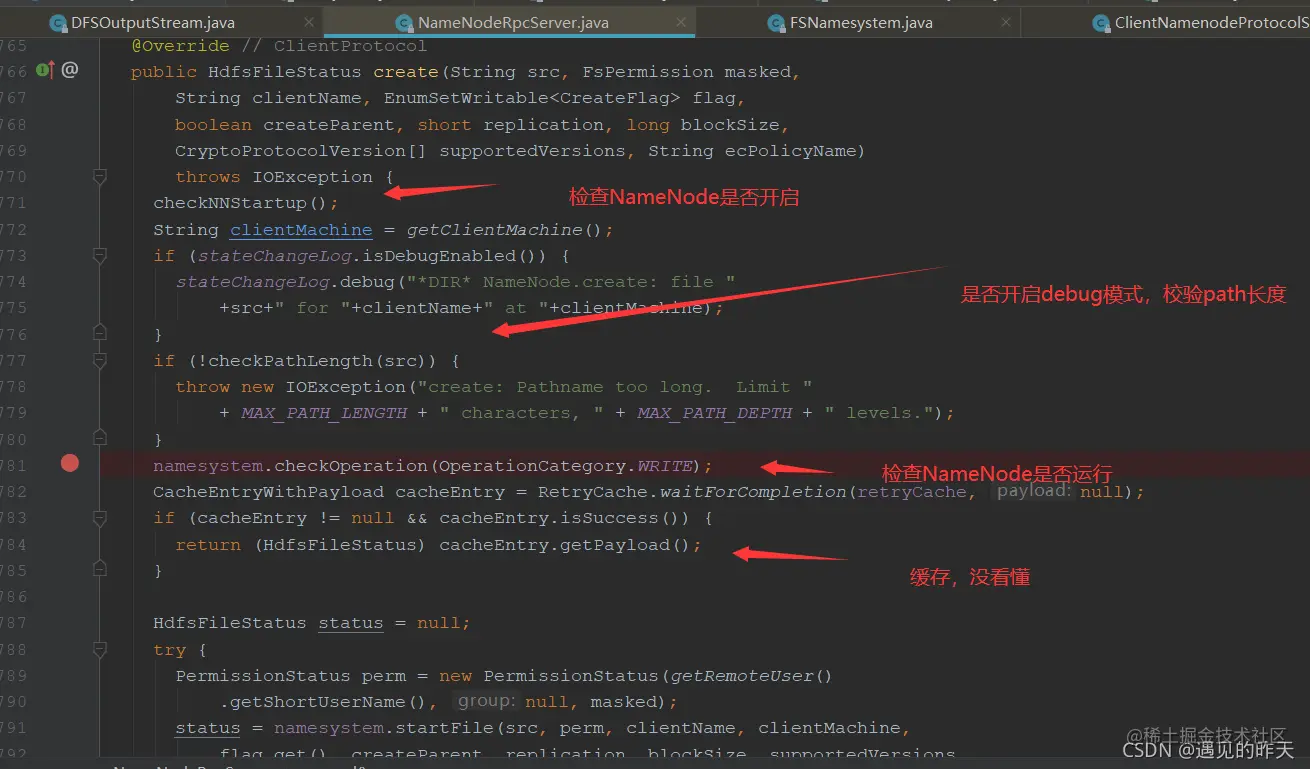Collapse the method body at throws IOException
This screenshot has width=1310, height=769.
pos(100,177)
